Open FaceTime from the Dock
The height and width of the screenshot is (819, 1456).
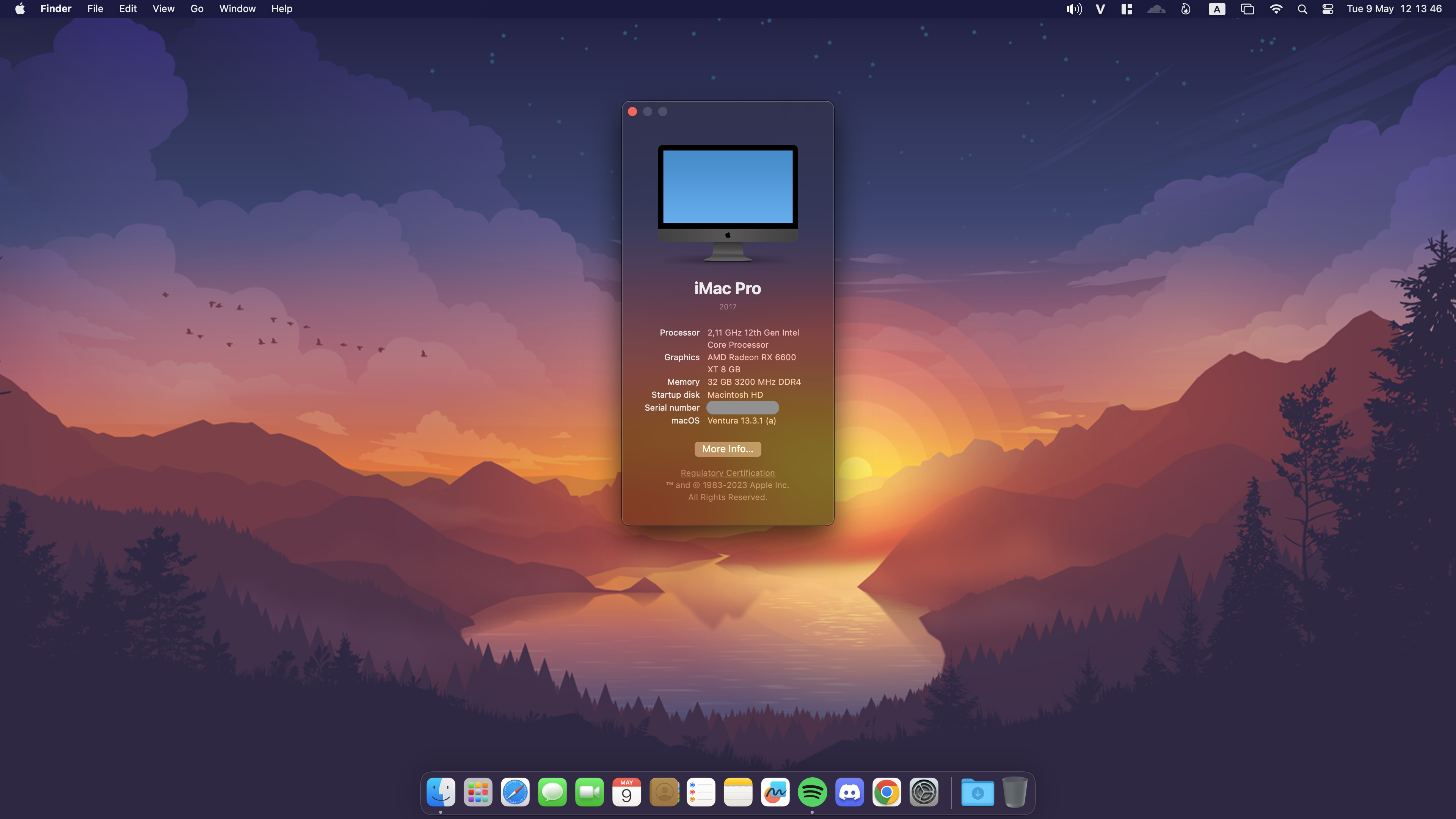(589, 792)
